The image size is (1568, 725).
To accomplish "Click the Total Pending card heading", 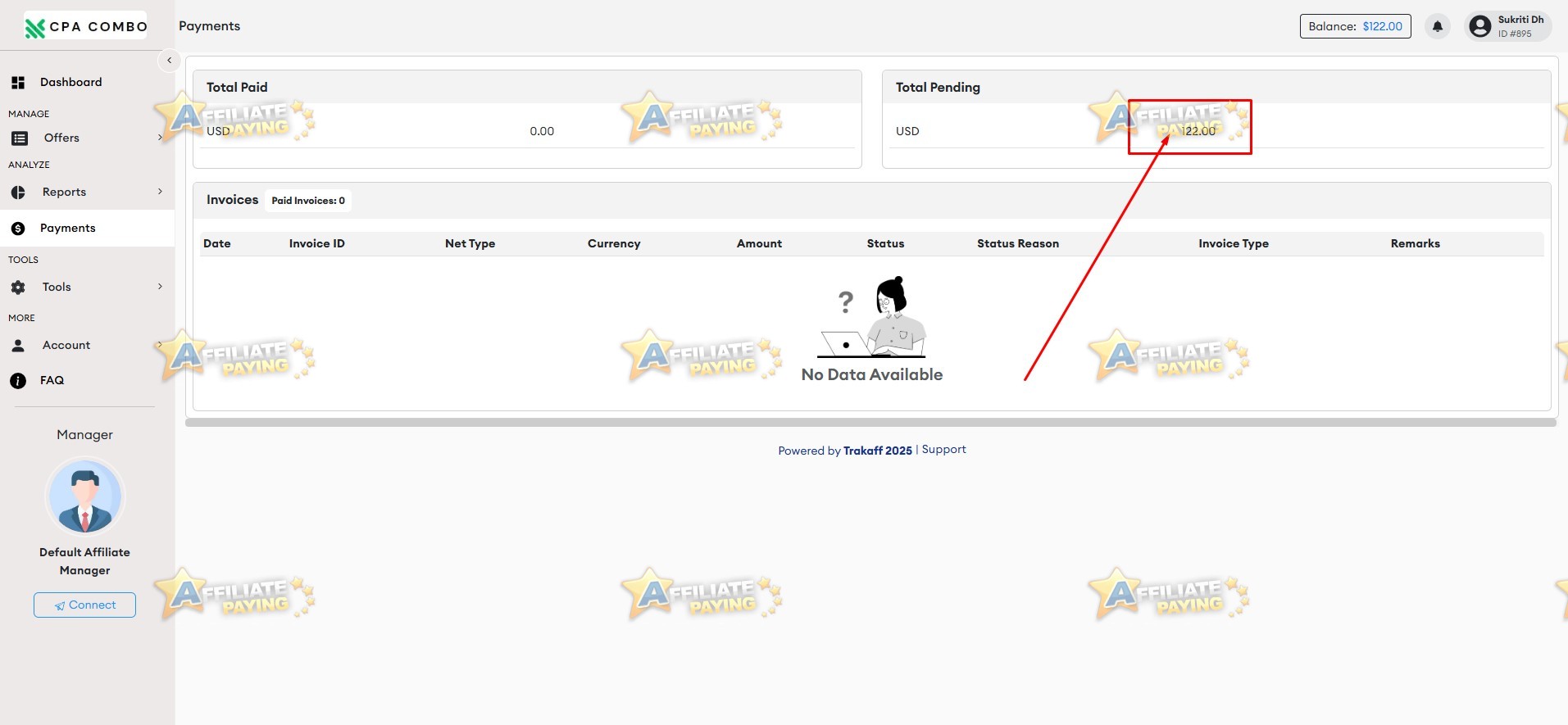I will 938,87.
